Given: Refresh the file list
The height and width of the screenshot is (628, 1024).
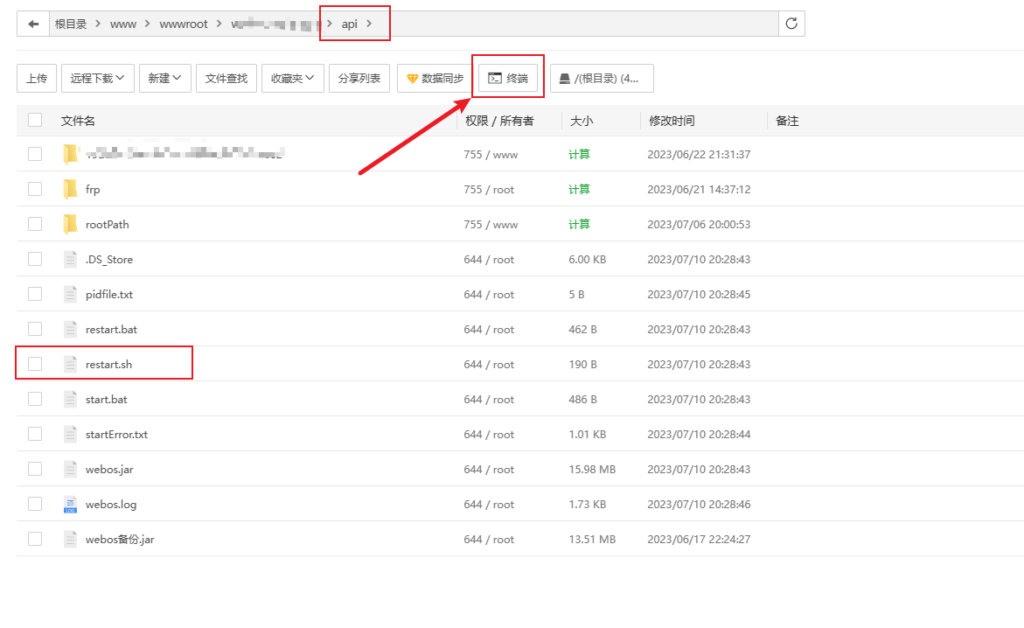Looking at the screenshot, I should (791, 22).
